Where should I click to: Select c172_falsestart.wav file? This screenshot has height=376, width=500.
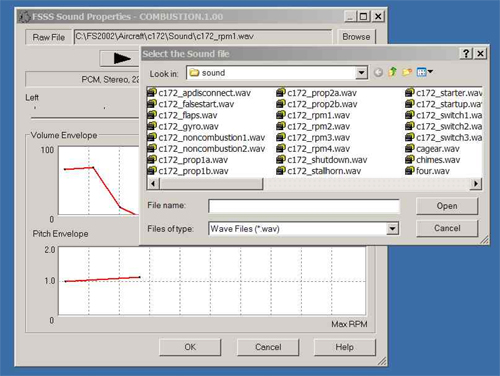[x=191, y=104]
